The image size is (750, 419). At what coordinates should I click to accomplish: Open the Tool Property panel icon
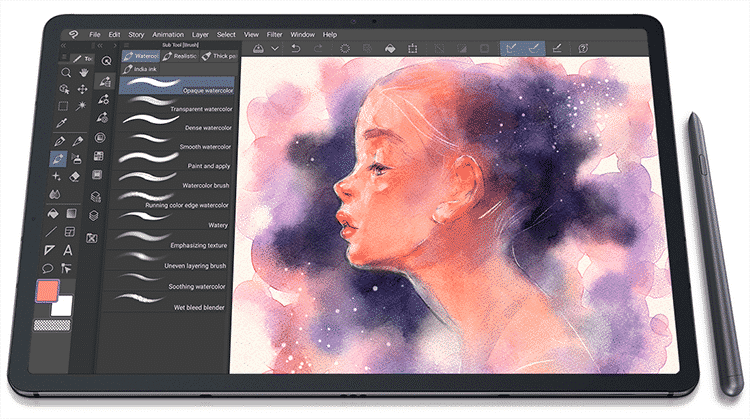103,99
